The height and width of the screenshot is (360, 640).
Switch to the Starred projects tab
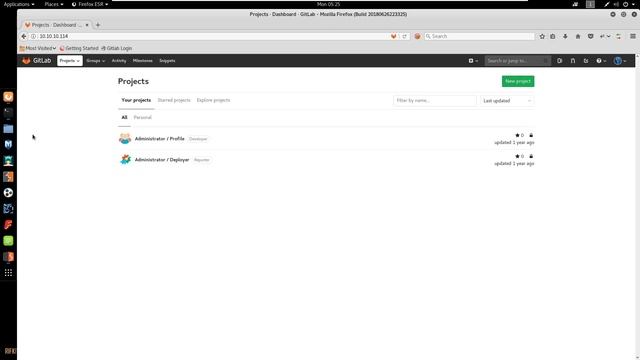coord(174,100)
